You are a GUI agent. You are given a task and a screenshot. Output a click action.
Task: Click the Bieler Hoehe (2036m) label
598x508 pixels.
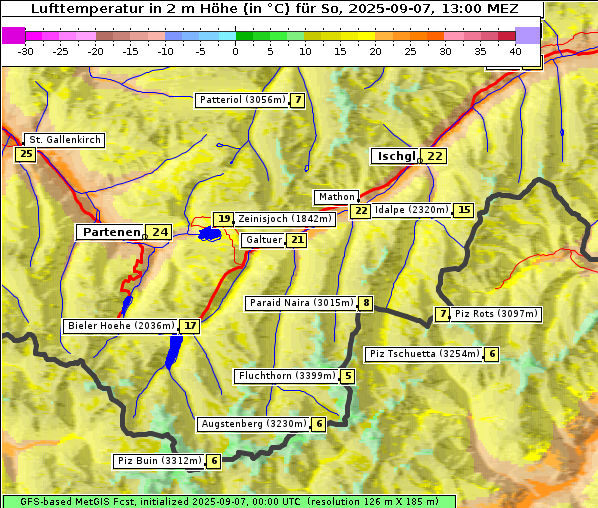pos(121,326)
